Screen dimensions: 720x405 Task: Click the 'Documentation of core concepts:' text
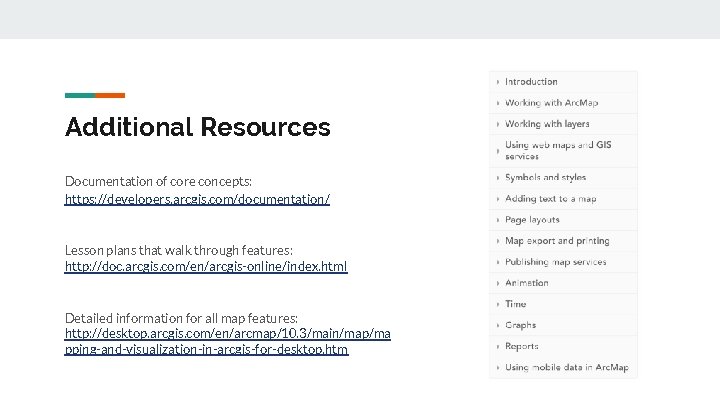(158, 181)
